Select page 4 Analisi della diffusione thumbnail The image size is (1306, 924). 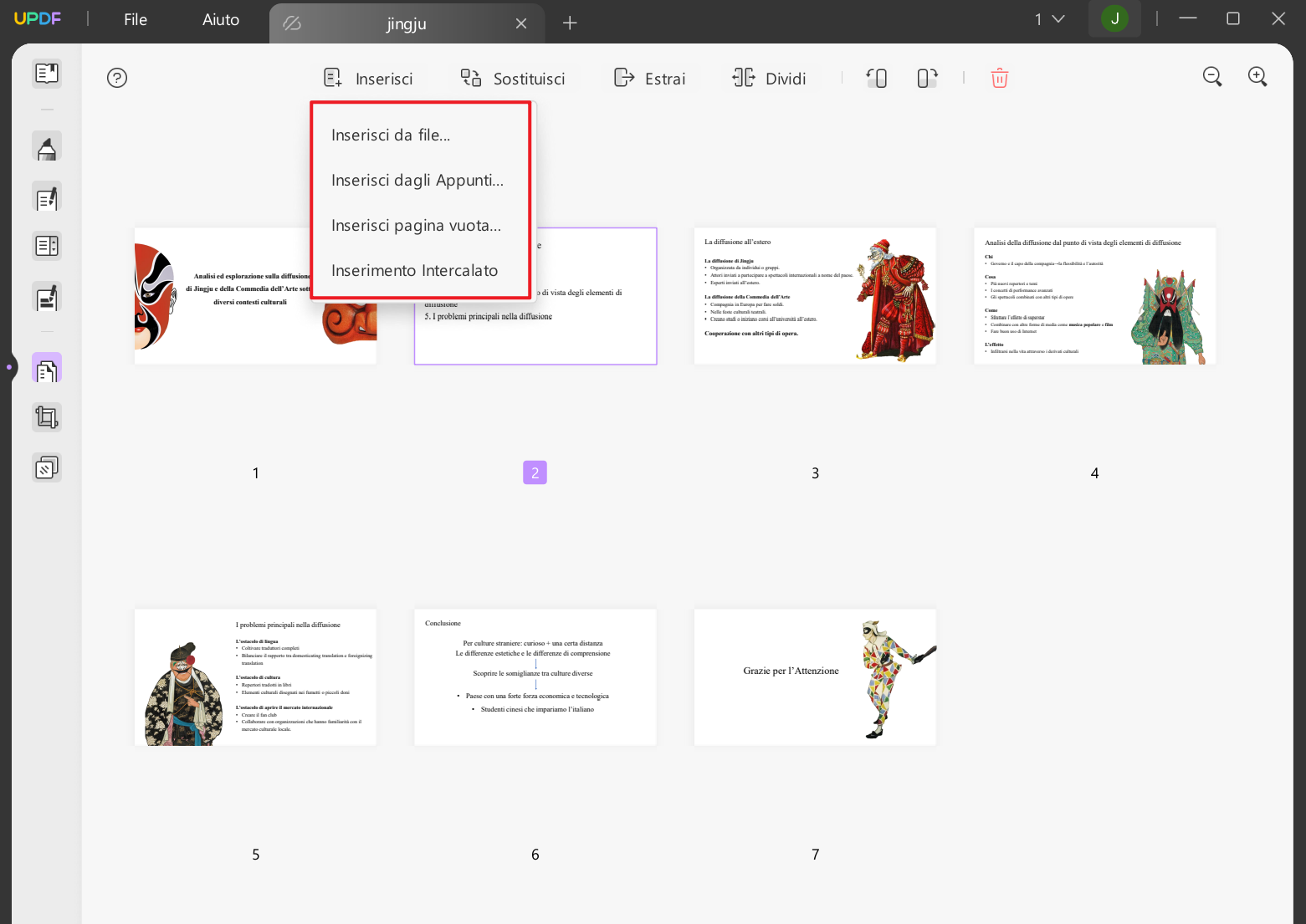tap(1094, 296)
